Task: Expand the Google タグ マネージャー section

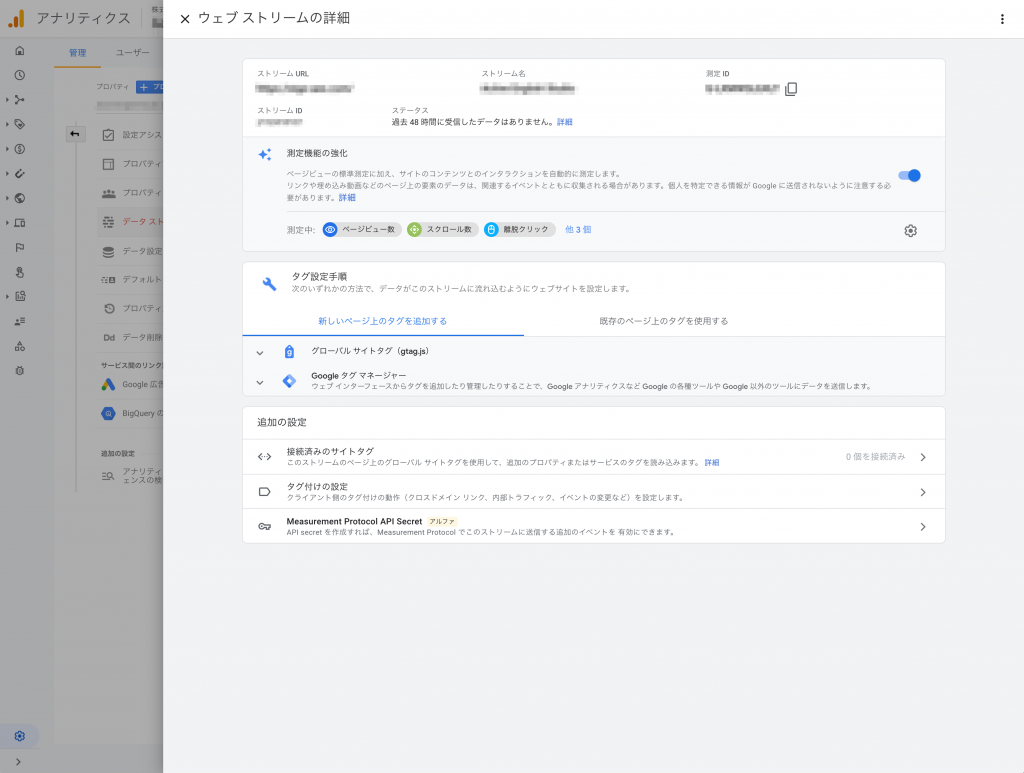Action: point(260,382)
